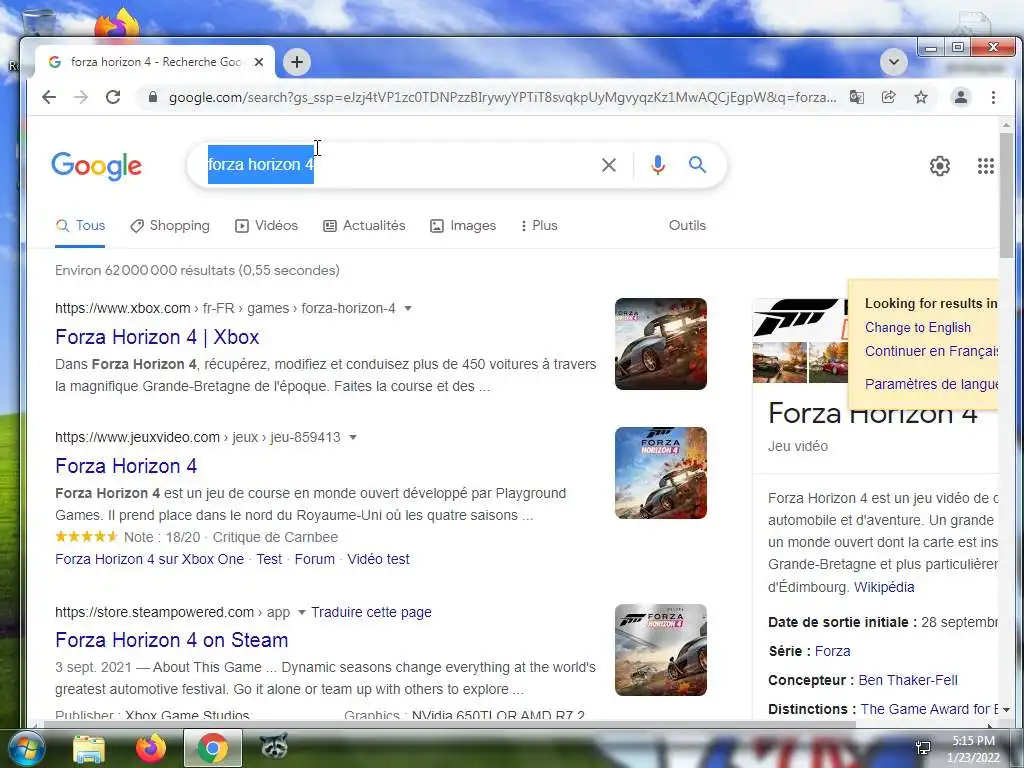Viewport: 1024px width, 768px height.
Task: Click the network icon in system tray
Action: click(923, 748)
